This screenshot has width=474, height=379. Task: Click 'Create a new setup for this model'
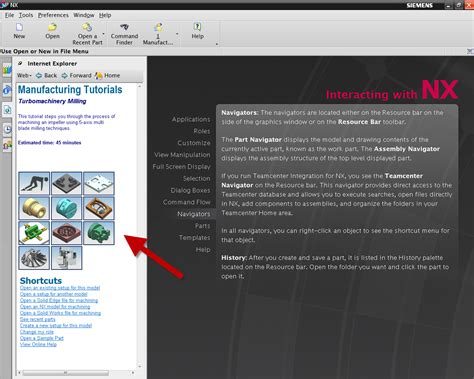click(56, 326)
